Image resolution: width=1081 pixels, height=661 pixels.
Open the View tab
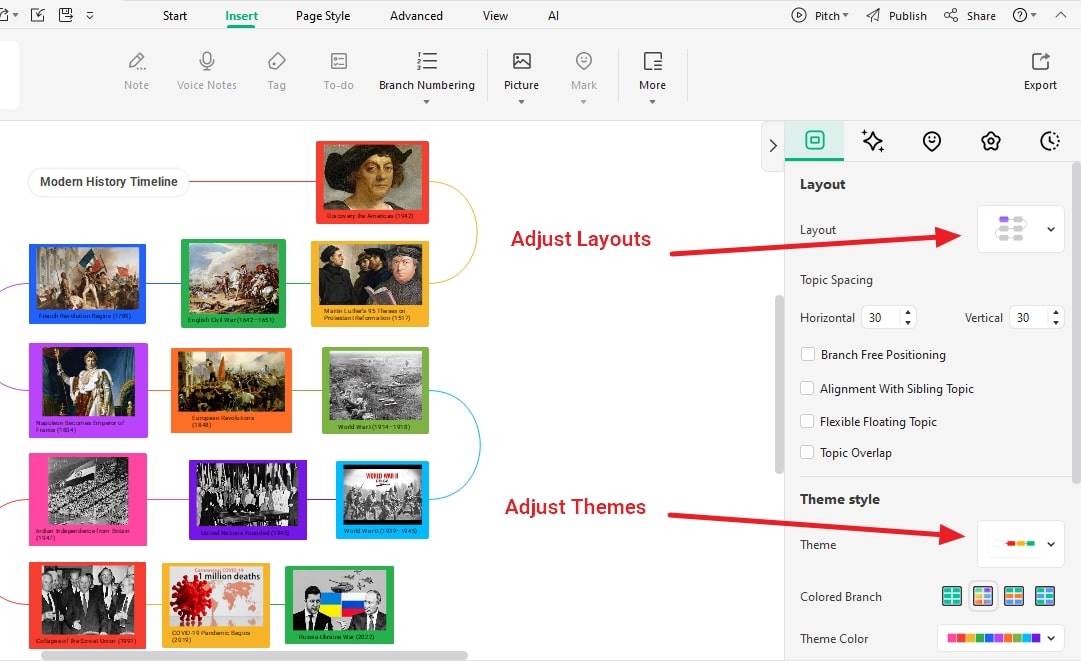pos(495,16)
